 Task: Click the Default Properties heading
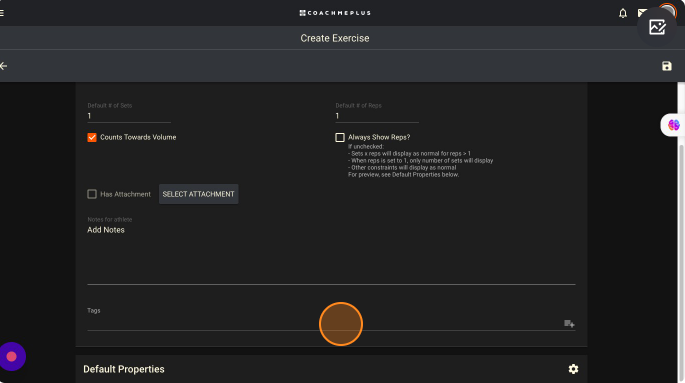tap(124, 369)
